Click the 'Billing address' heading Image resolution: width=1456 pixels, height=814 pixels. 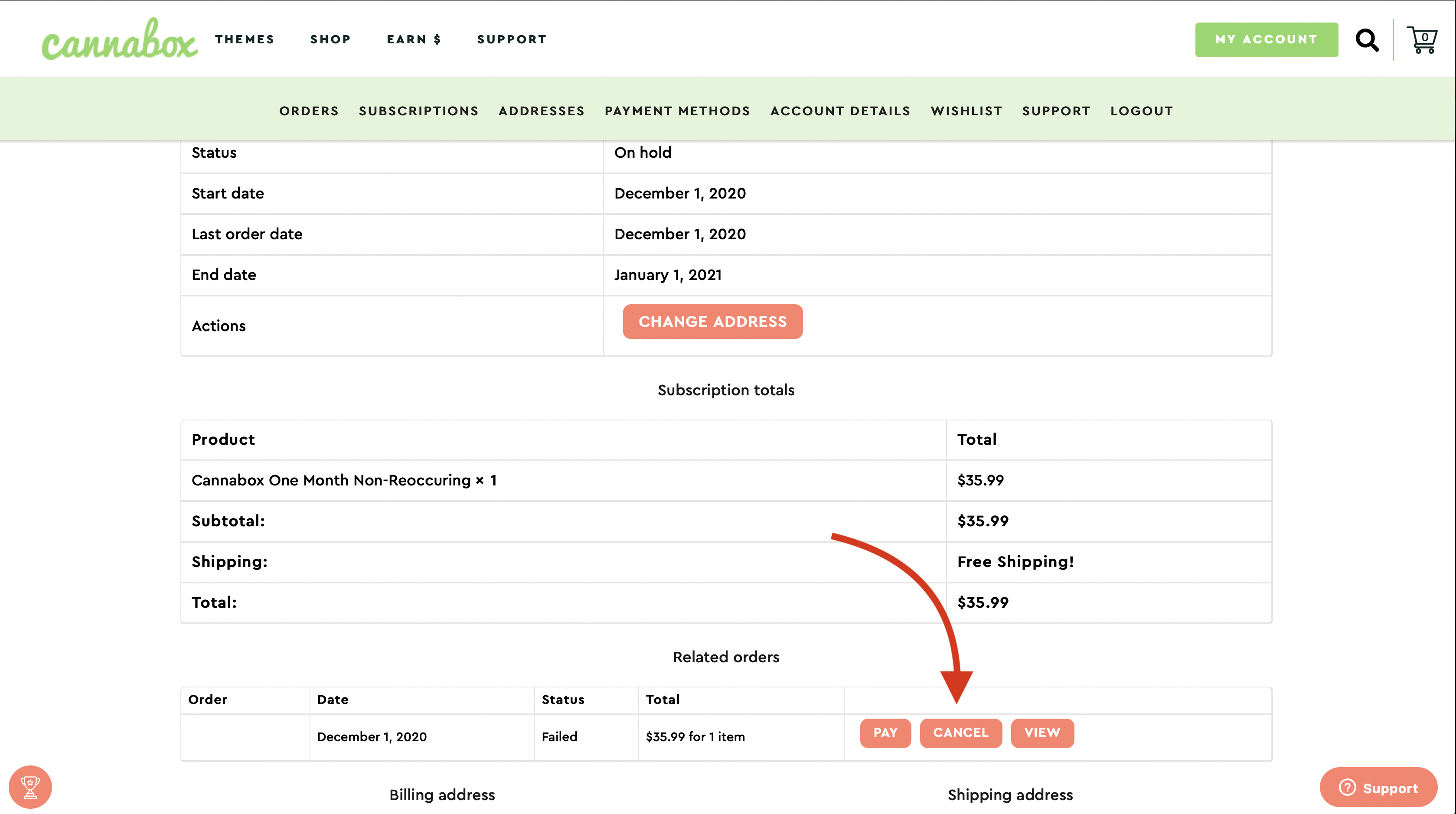click(x=442, y=795)
